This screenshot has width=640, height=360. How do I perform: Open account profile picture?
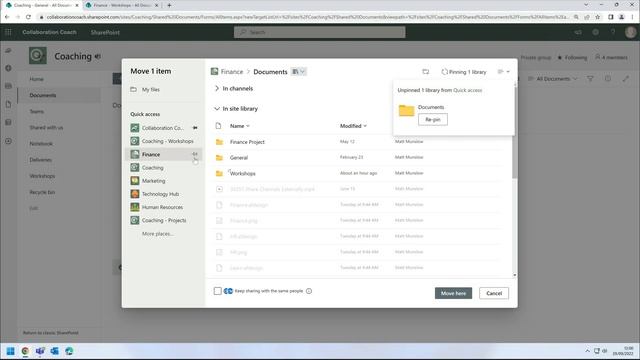(631, 32)
